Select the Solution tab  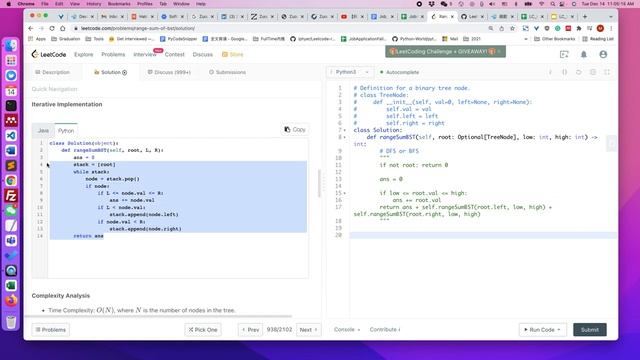click(110, 72)
